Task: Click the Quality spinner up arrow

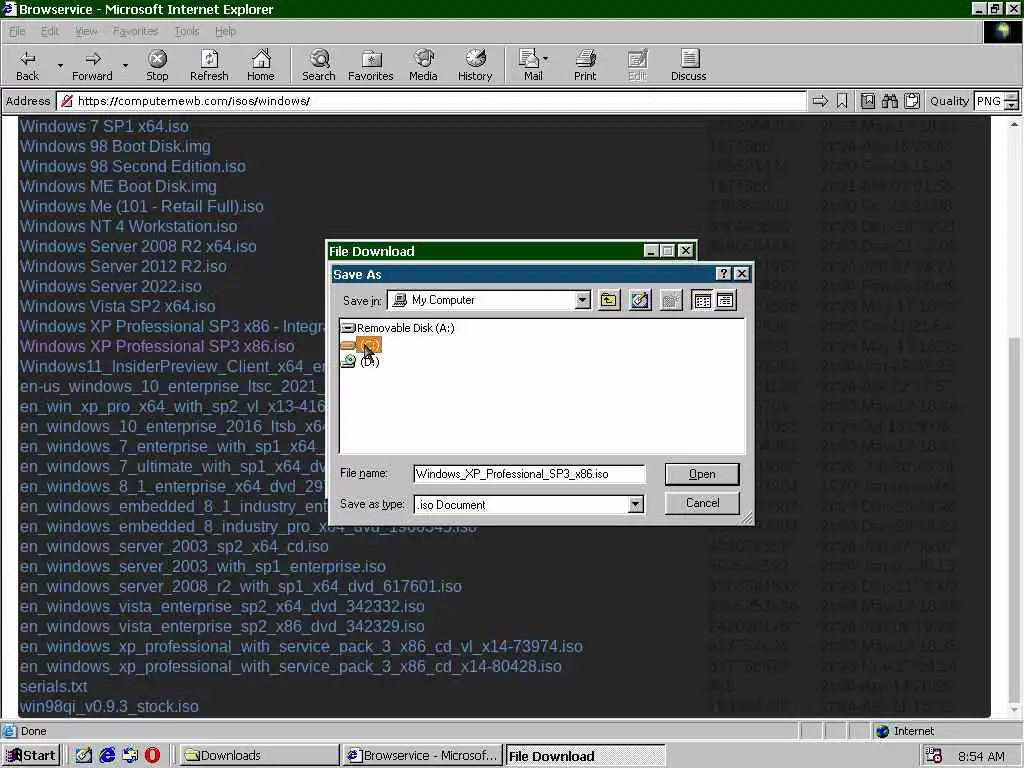Action: coord(1011,97)
